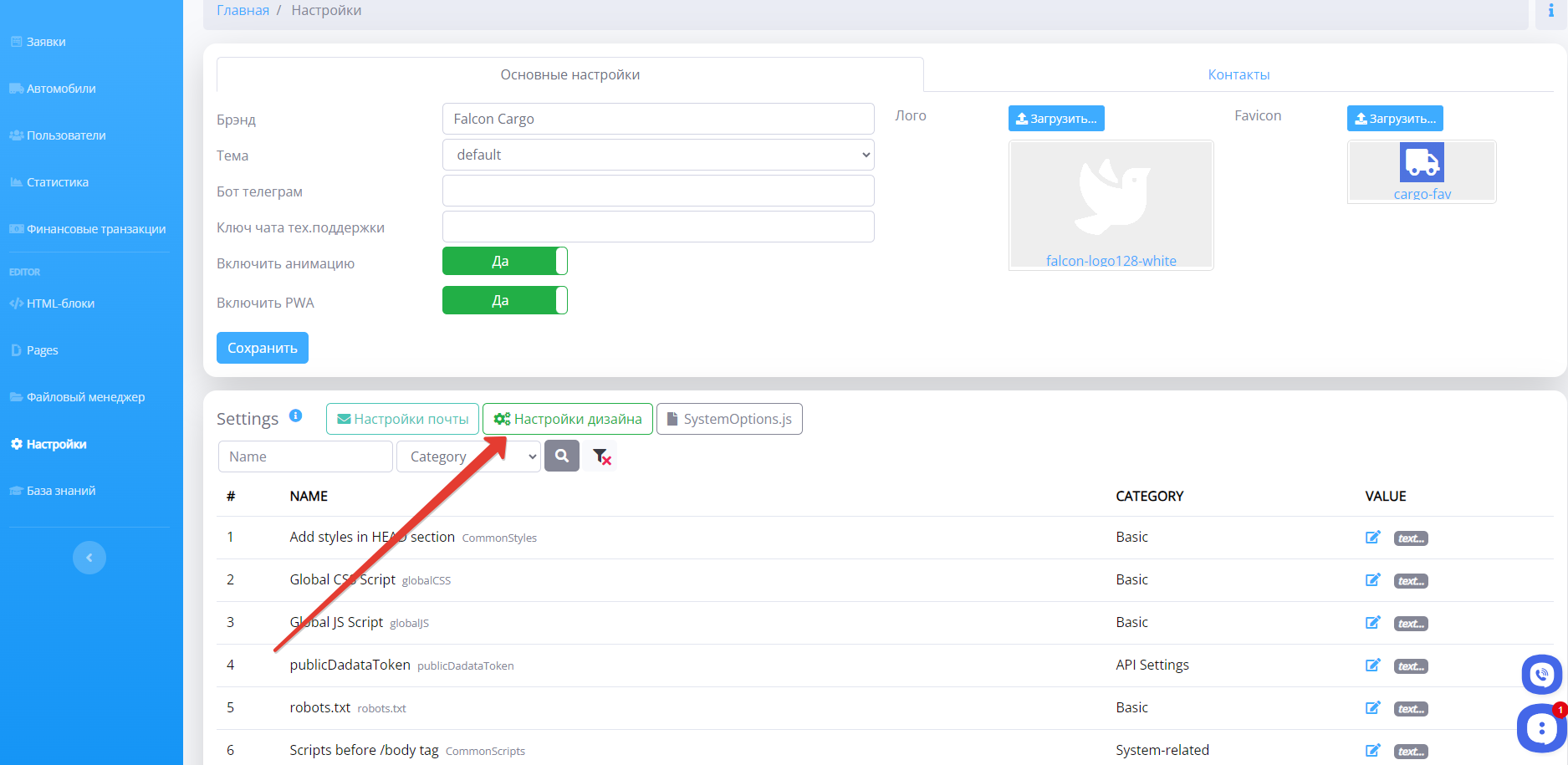This screenshot has width=1568, height=765.
Task: Open Файловый менеджер in the sidebar
Action: [x=85, y=397]
